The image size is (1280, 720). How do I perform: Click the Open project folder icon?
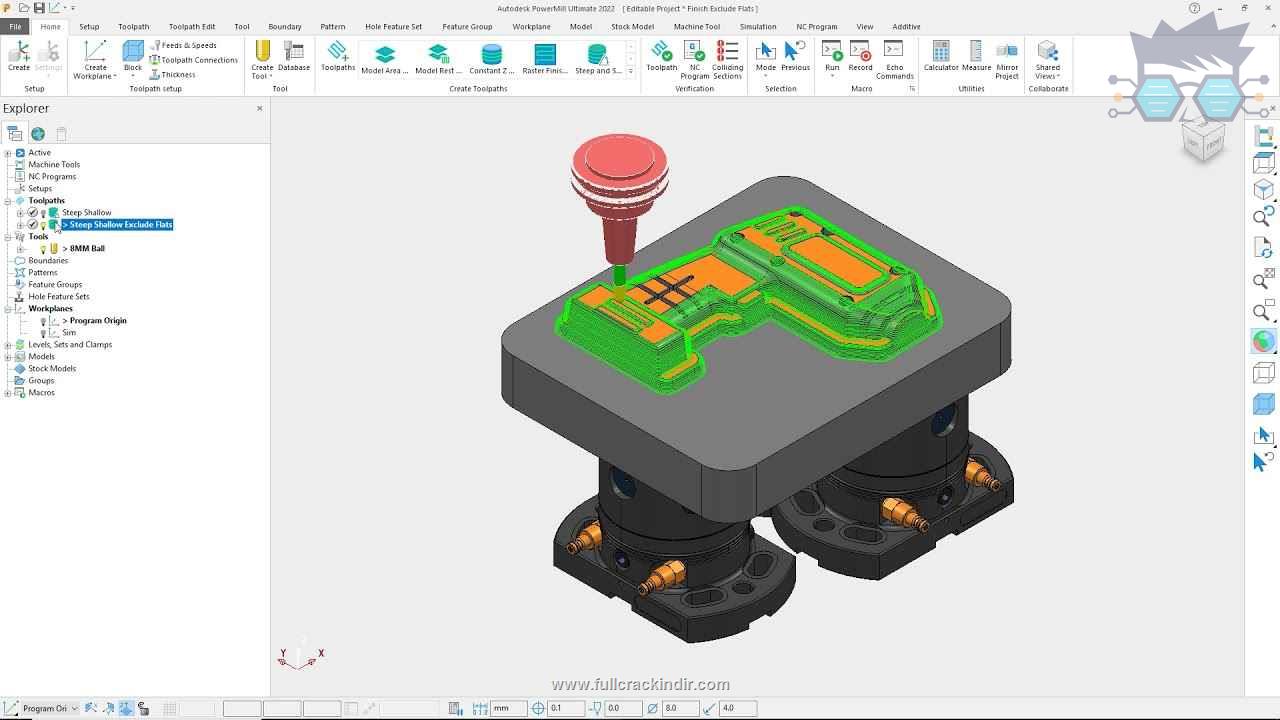(x=23, y=8)
